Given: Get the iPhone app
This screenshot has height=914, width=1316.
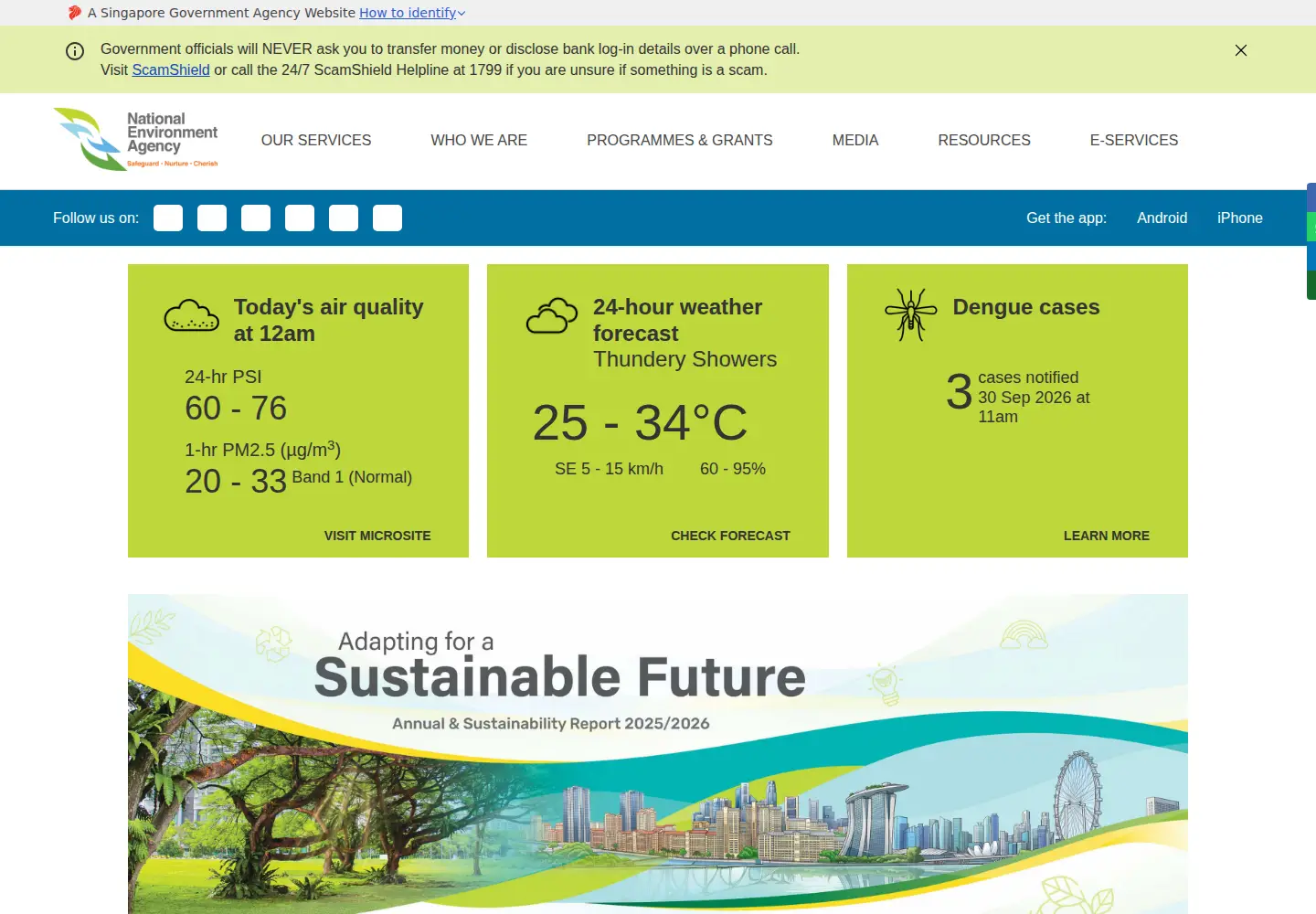Looking at the screenshot, I should click(x=1240, y=218).
